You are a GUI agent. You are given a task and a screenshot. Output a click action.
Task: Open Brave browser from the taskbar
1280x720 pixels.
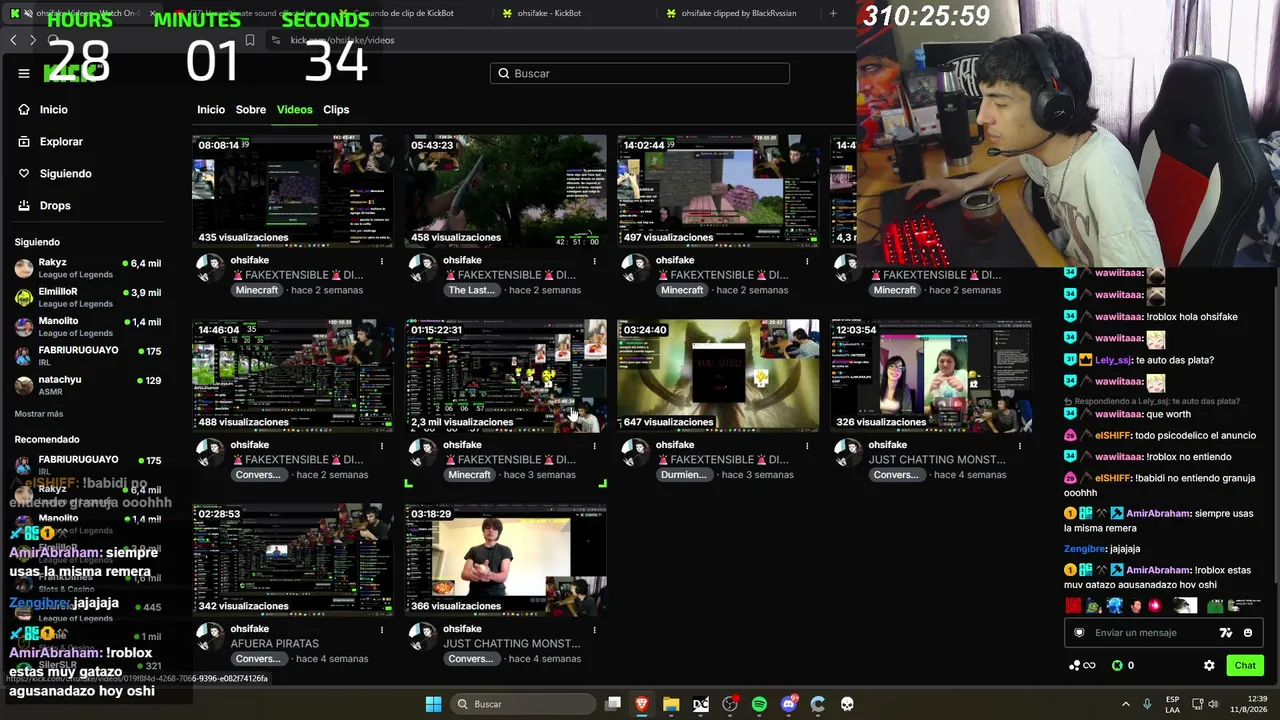point(642,704)
